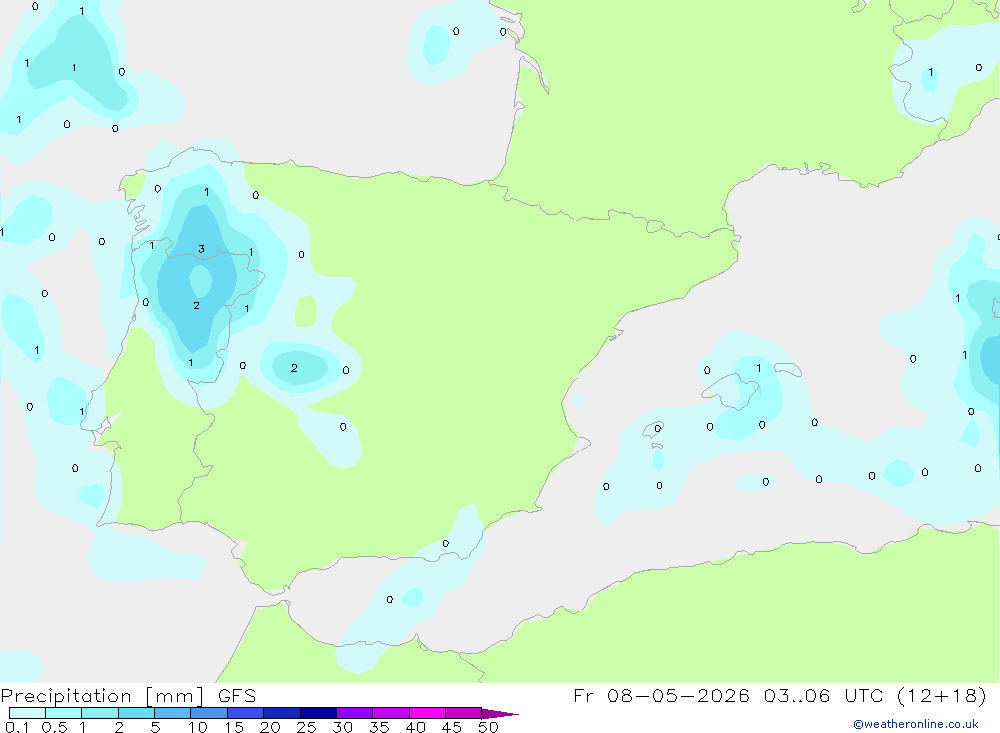Click the '3' precipitation value over northern Portugal
Viewport: 1000px width, 733px height.
click(x=202, y=249)
